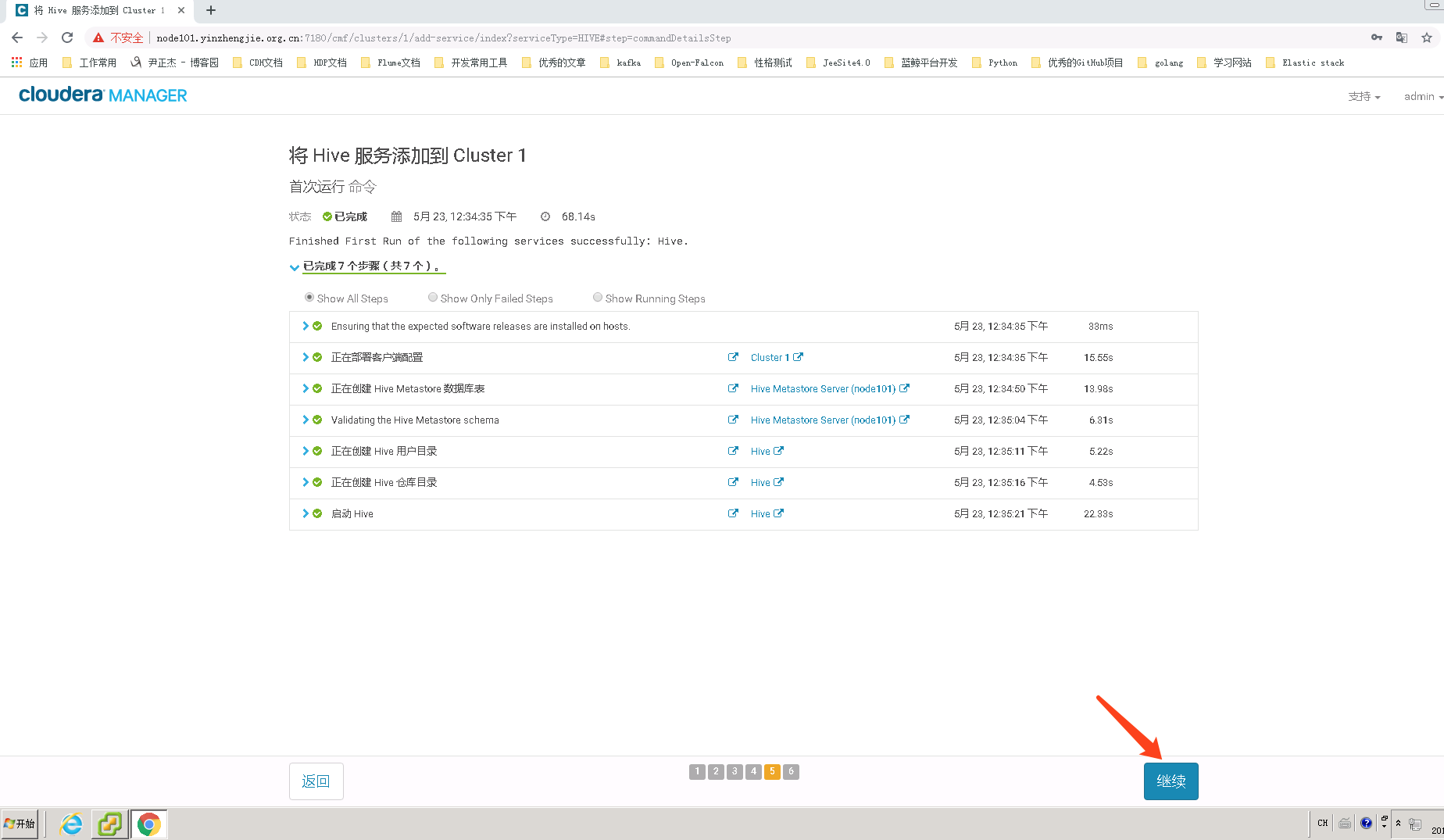
Task: Click the CH language indicator in taskbar
Action: [1322, 823]
